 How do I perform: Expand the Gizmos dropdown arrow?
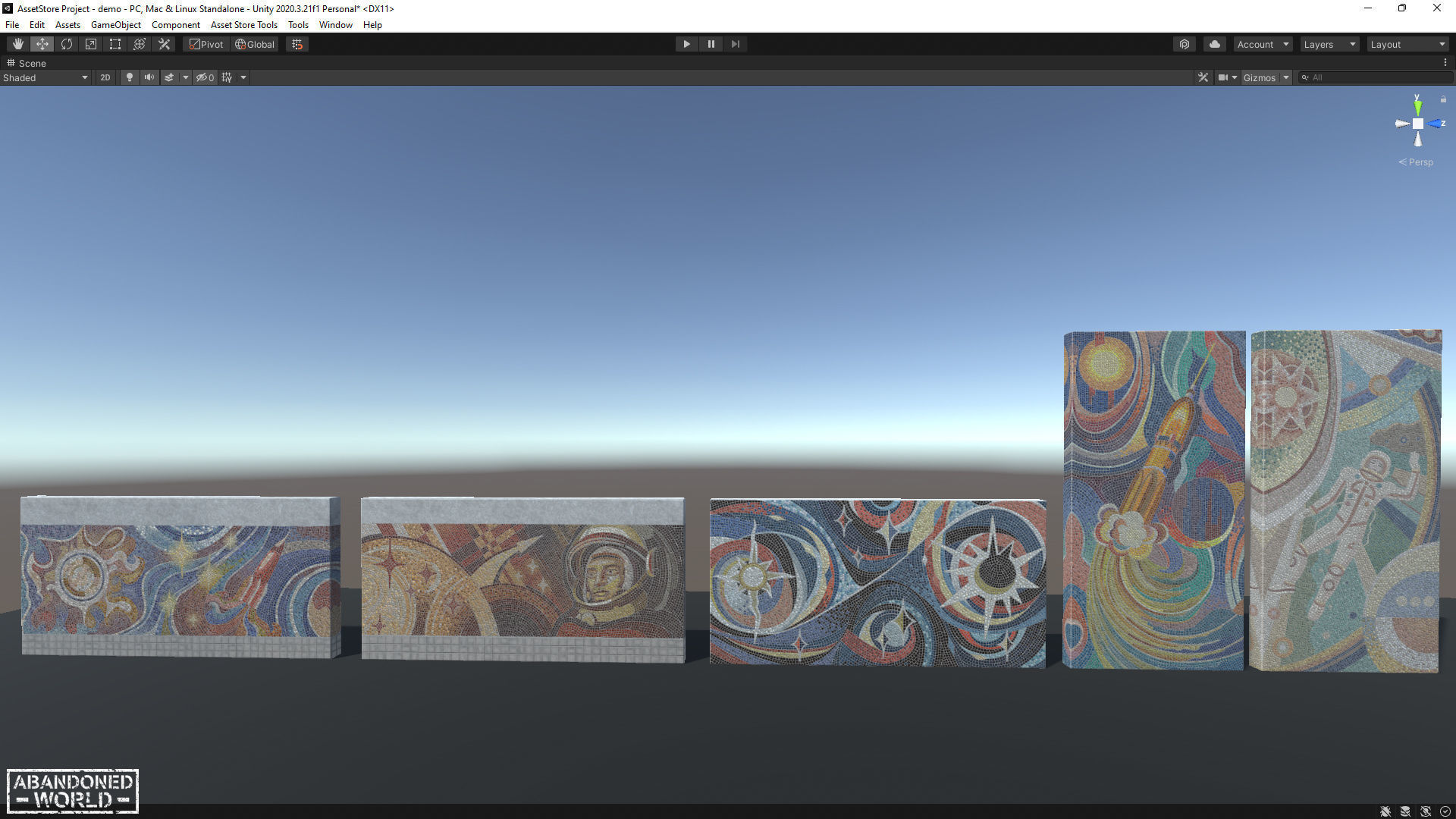point(1286,77)
